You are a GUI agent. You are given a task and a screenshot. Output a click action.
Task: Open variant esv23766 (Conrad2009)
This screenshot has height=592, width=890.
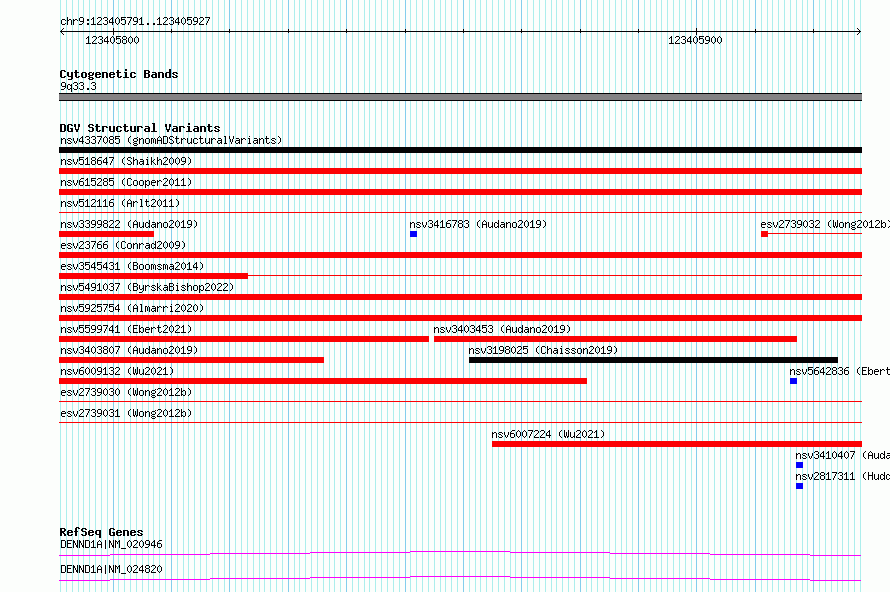click(123, 245)
